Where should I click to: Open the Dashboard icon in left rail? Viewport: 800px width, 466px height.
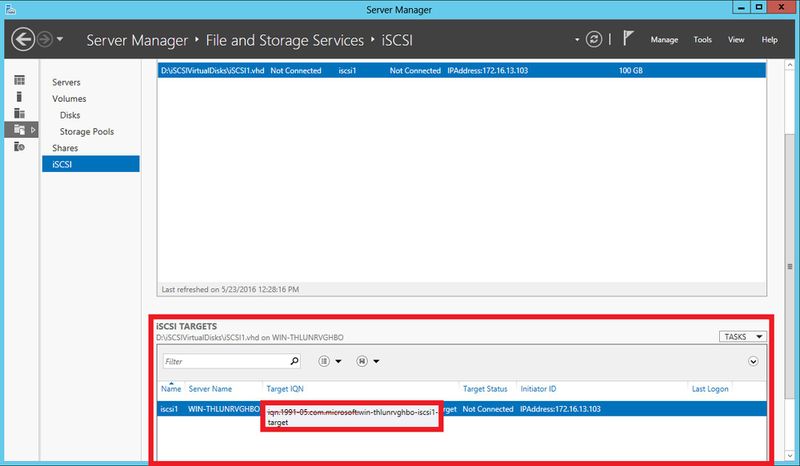point(19,80)
